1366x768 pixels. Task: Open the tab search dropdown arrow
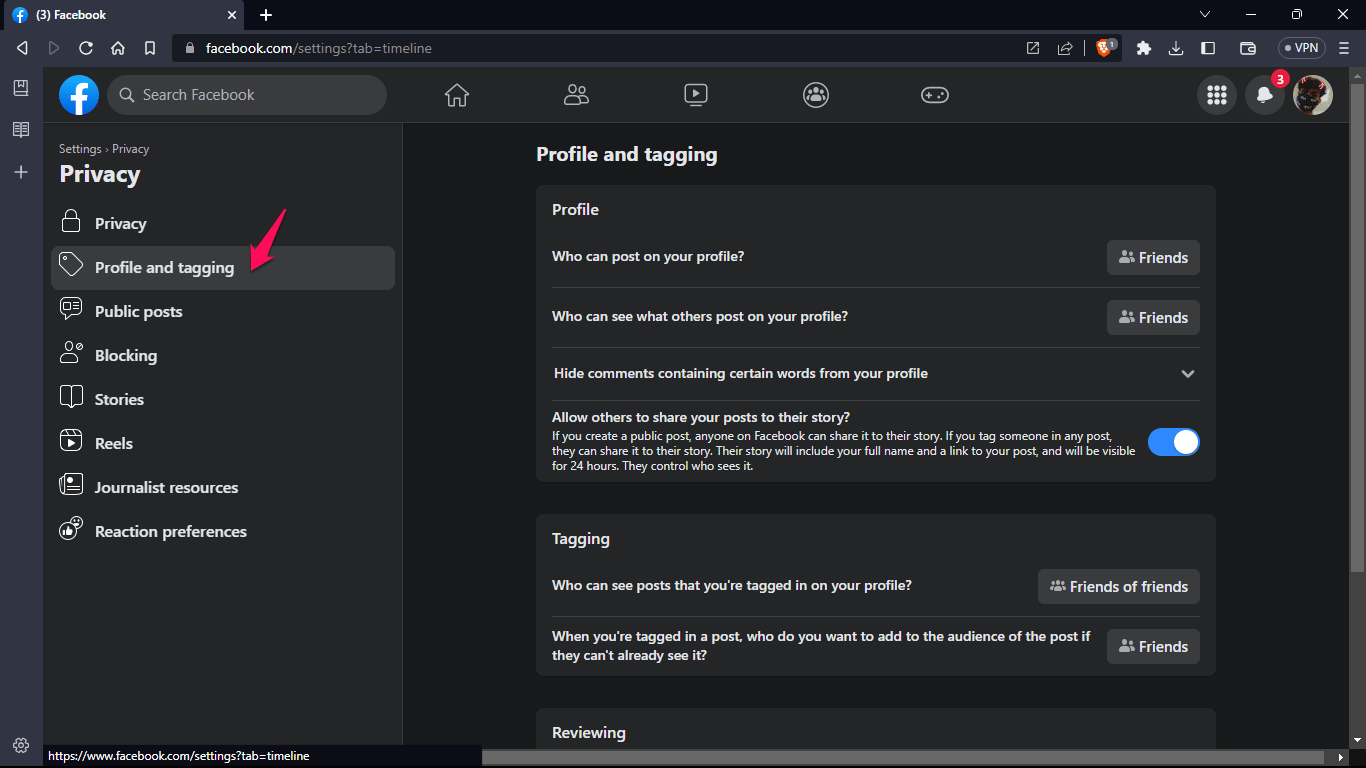coord(1205,14)
